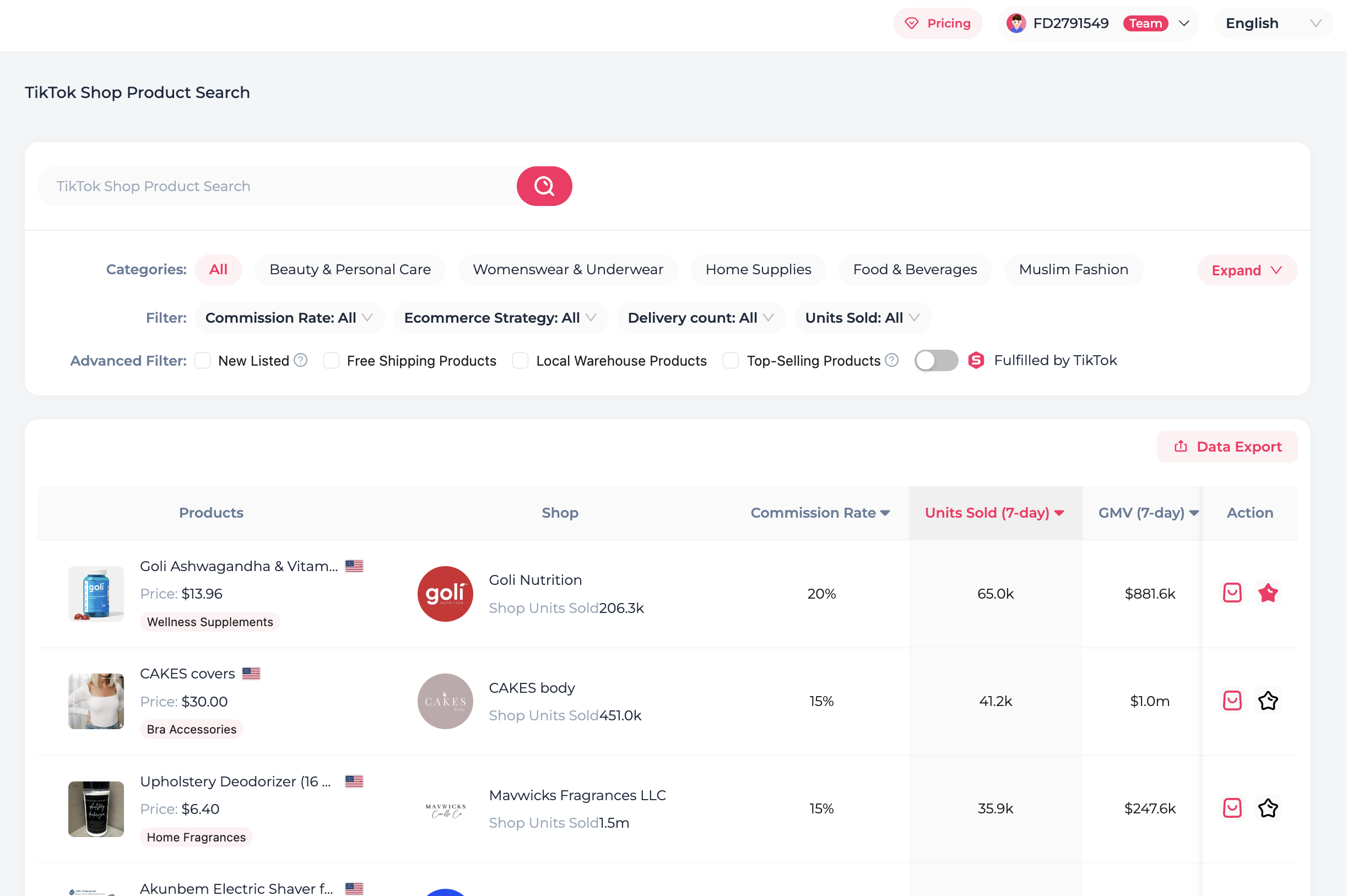
Task: Select Home Supplies category
Action: tap(758, 270)
